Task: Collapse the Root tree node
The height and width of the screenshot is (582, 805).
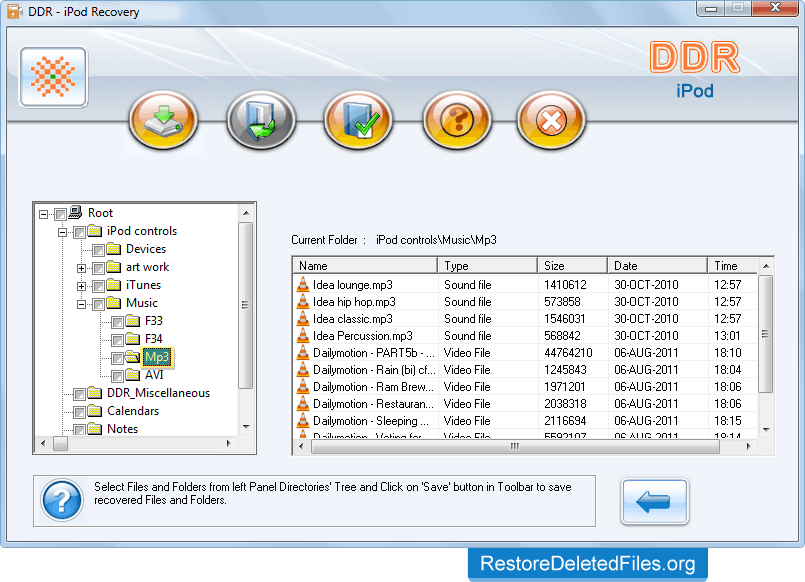Action: tap(44, 214)
